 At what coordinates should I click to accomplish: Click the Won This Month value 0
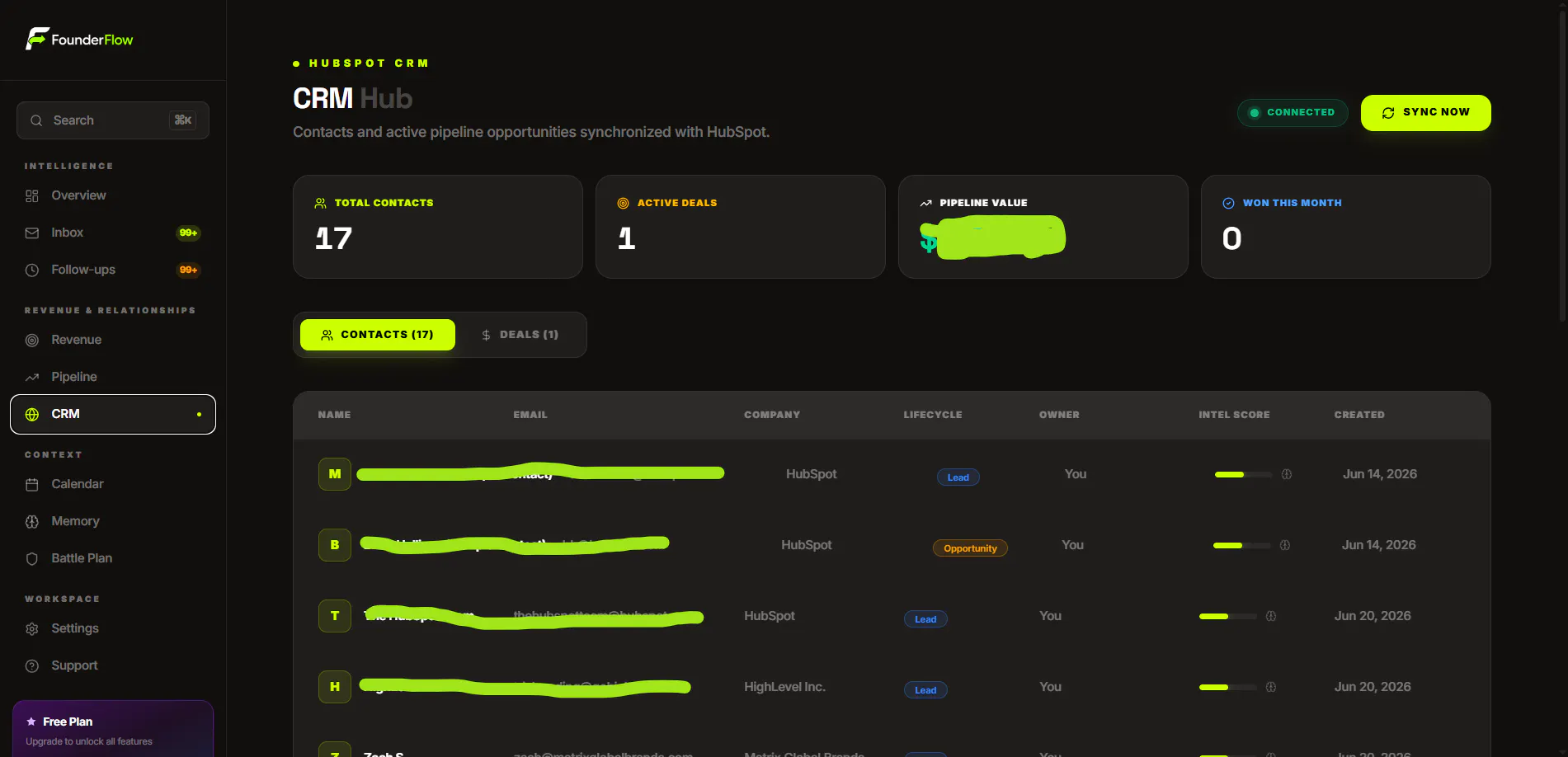coord(1231,239)
